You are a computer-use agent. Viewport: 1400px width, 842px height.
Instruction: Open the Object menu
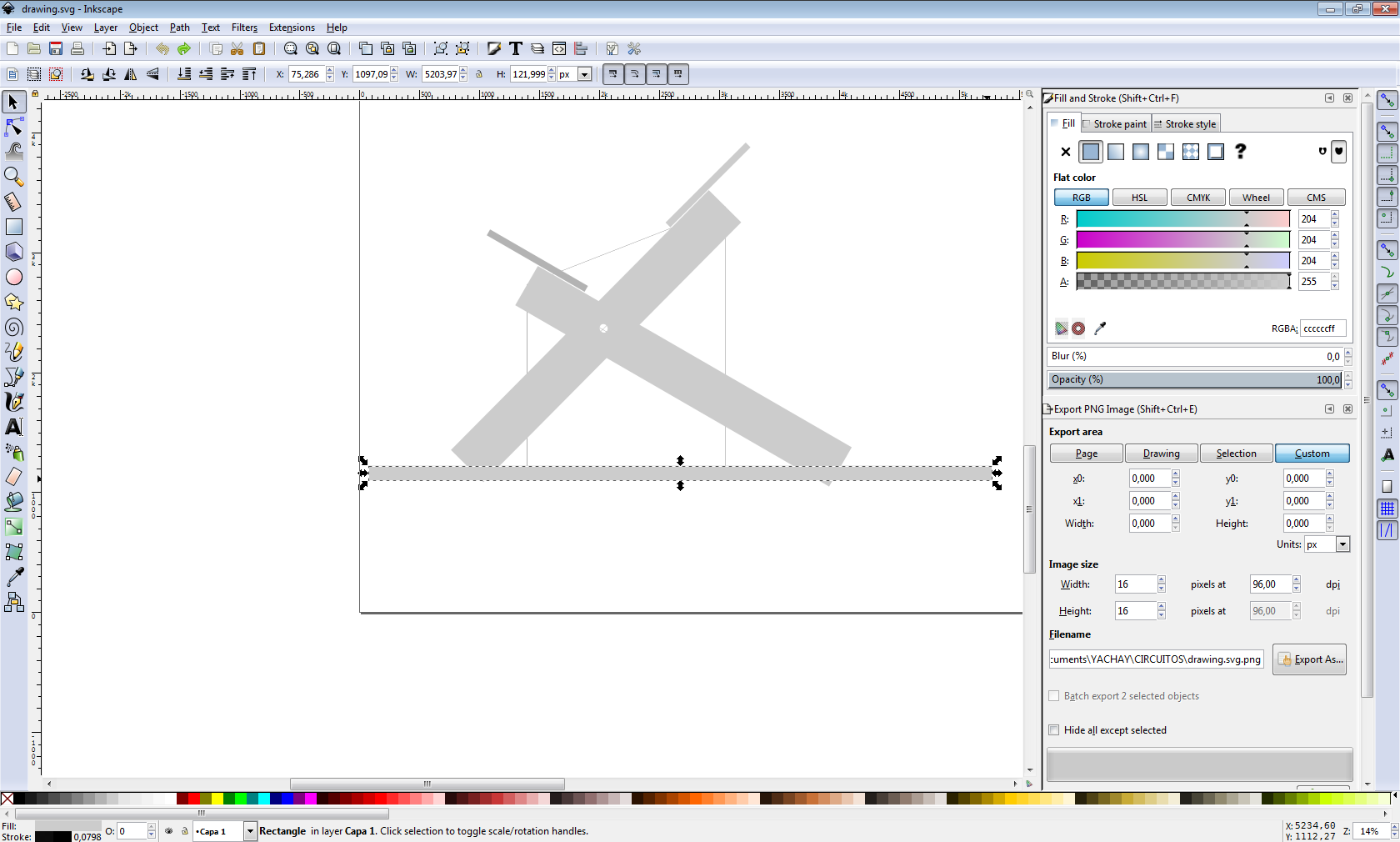pyautogui.click(x=143, y=28)
